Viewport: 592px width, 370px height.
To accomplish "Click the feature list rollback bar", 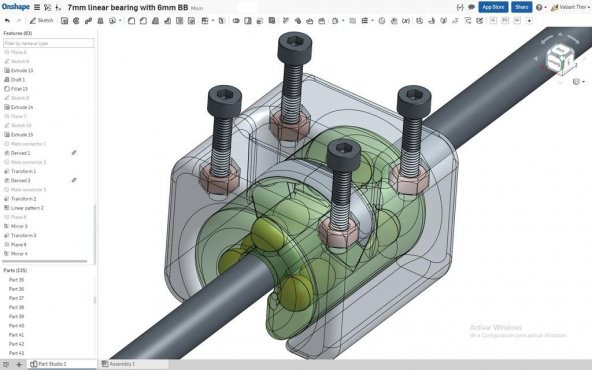I will pyautogui.click(x=45, y=261).
